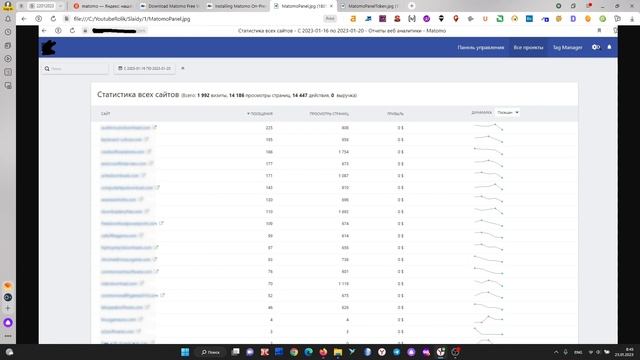This screenshot has width=640, height=360.
Task: Launch Microsoft Edge from the taskbar
Action: tap(309, 352)
